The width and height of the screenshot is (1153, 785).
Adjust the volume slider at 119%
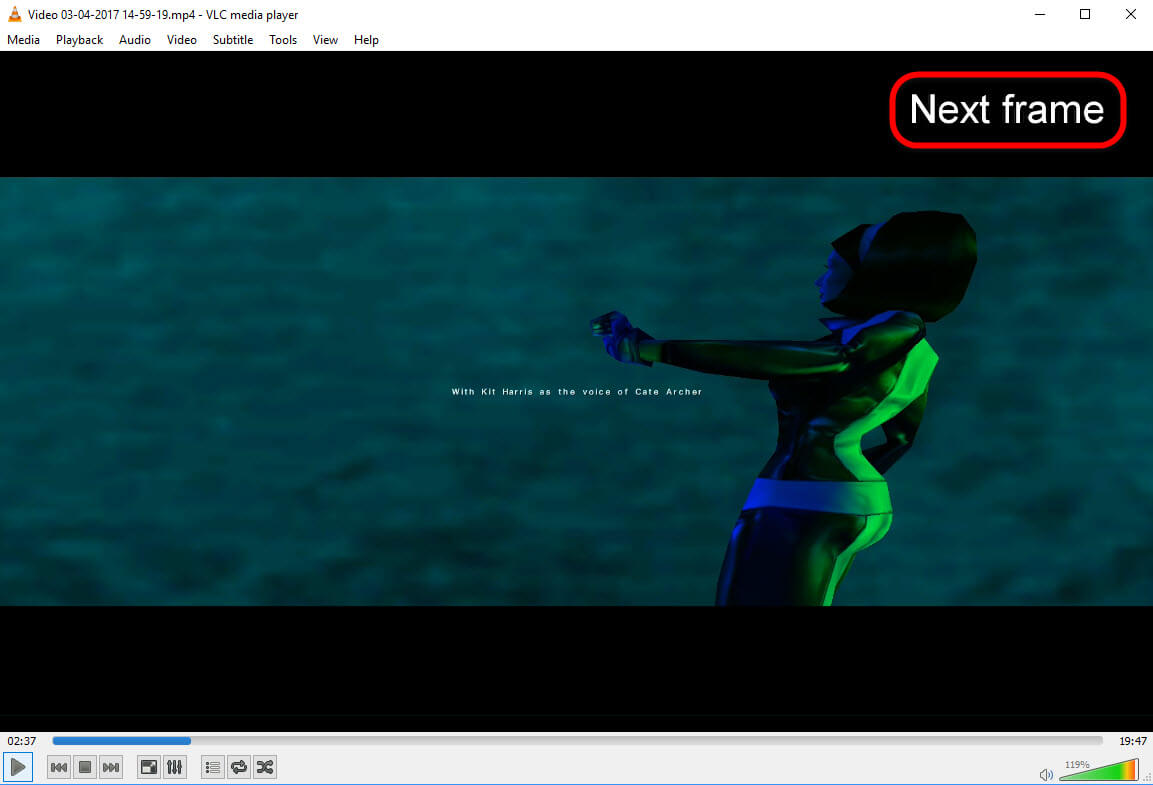coord(1099,770)
